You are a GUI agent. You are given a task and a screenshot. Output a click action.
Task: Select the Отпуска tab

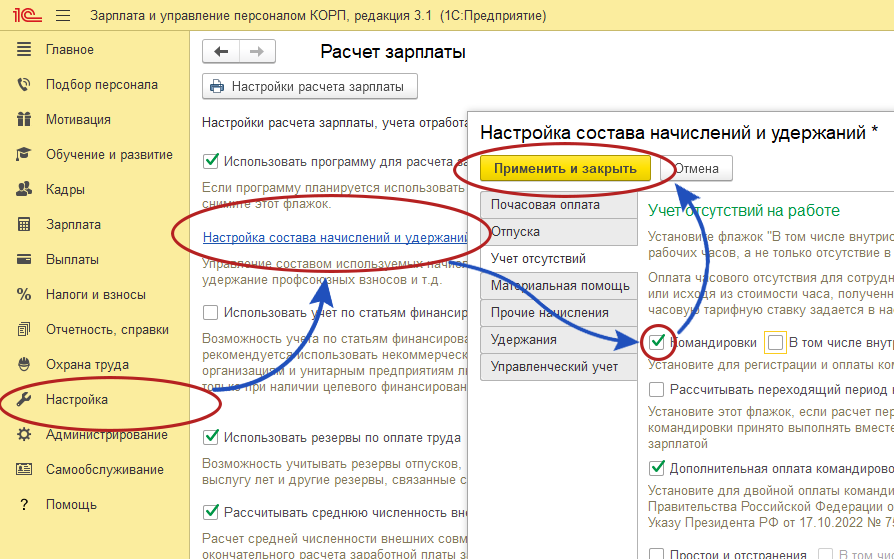(515, 231)
